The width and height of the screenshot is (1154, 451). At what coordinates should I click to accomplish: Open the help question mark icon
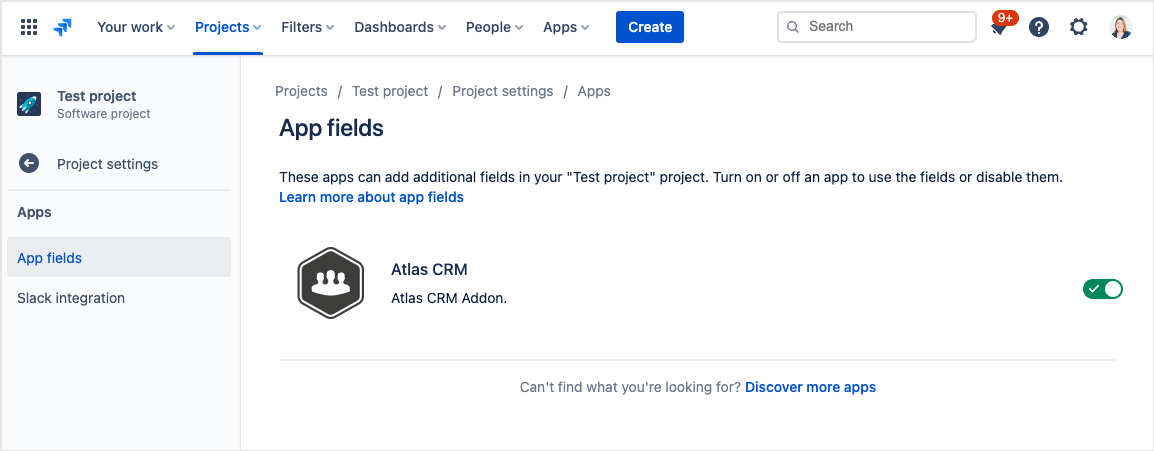click(1039, 27)
